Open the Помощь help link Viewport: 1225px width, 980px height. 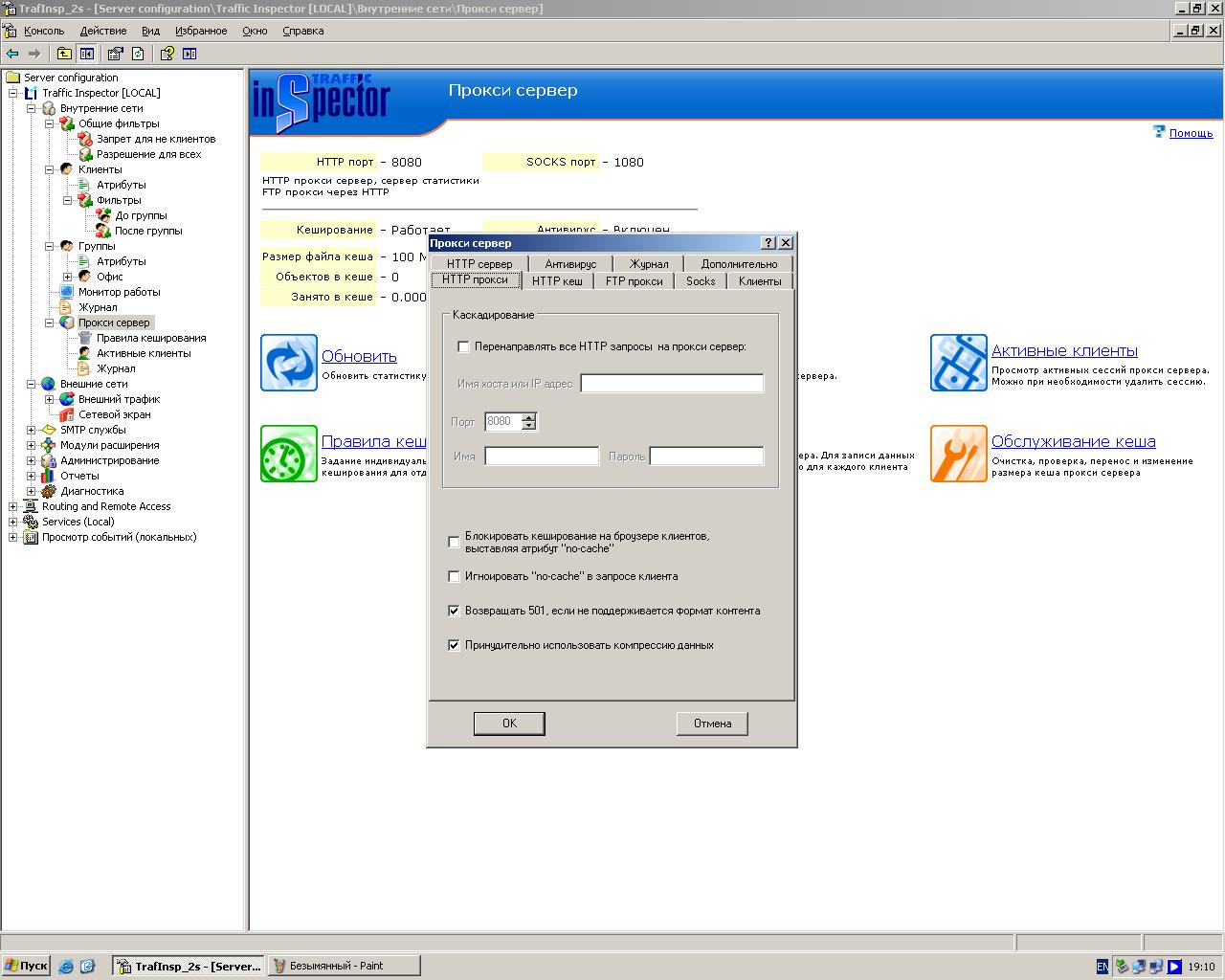click(x=1191, y=133)
